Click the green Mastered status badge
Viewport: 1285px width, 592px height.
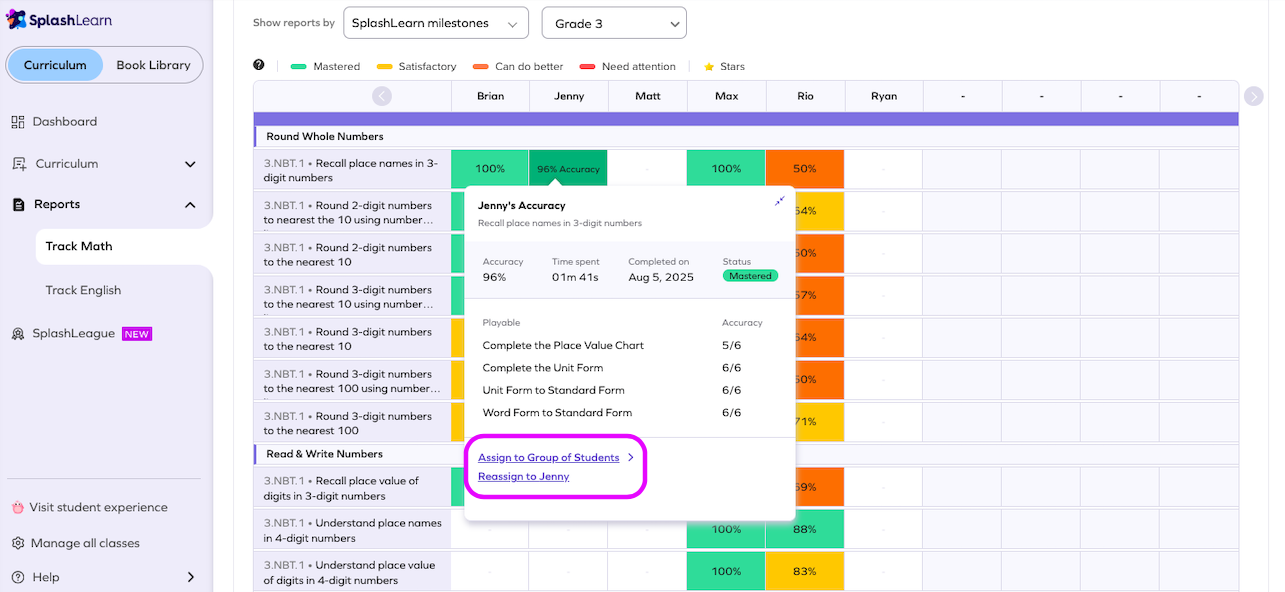(750, 276)
